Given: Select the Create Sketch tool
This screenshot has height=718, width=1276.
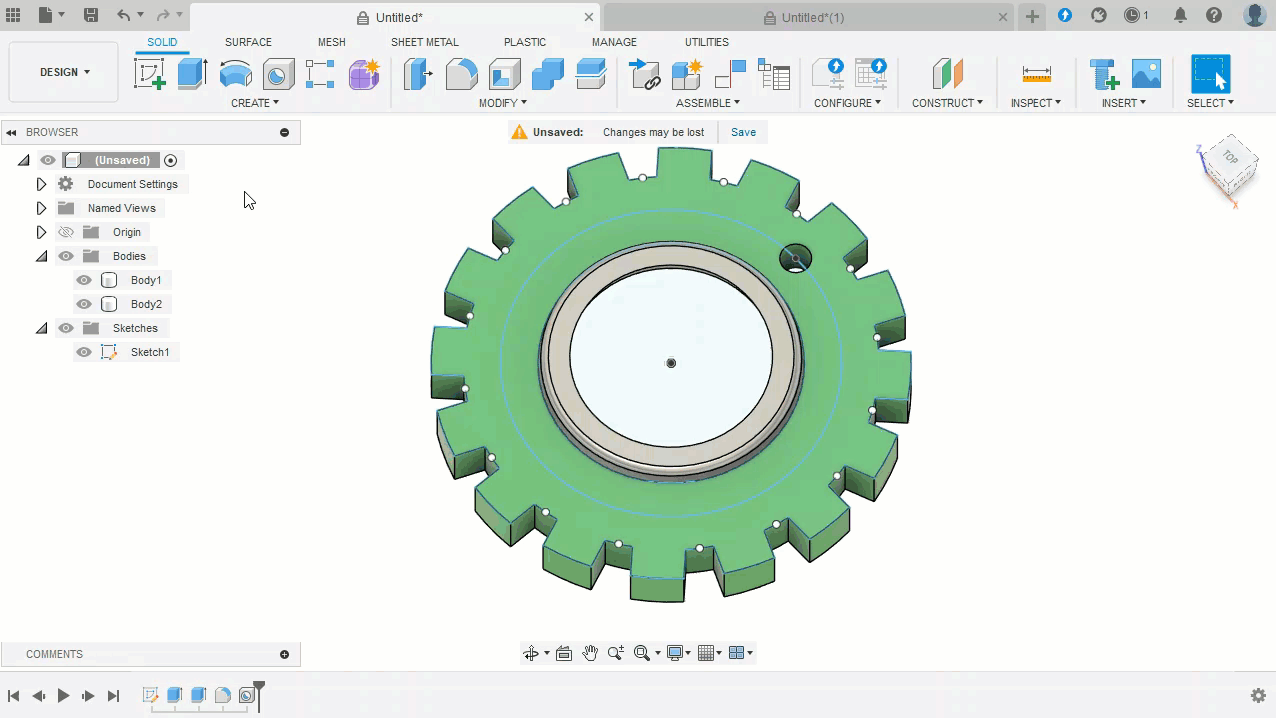Looking at the screenshot, I should click(149, 74).
